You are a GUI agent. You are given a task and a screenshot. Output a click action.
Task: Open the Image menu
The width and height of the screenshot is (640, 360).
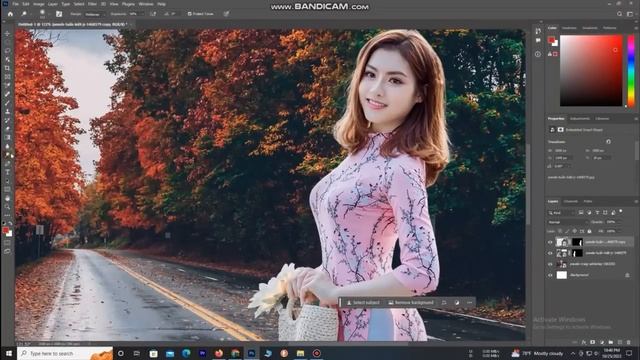tap(38, 4)
